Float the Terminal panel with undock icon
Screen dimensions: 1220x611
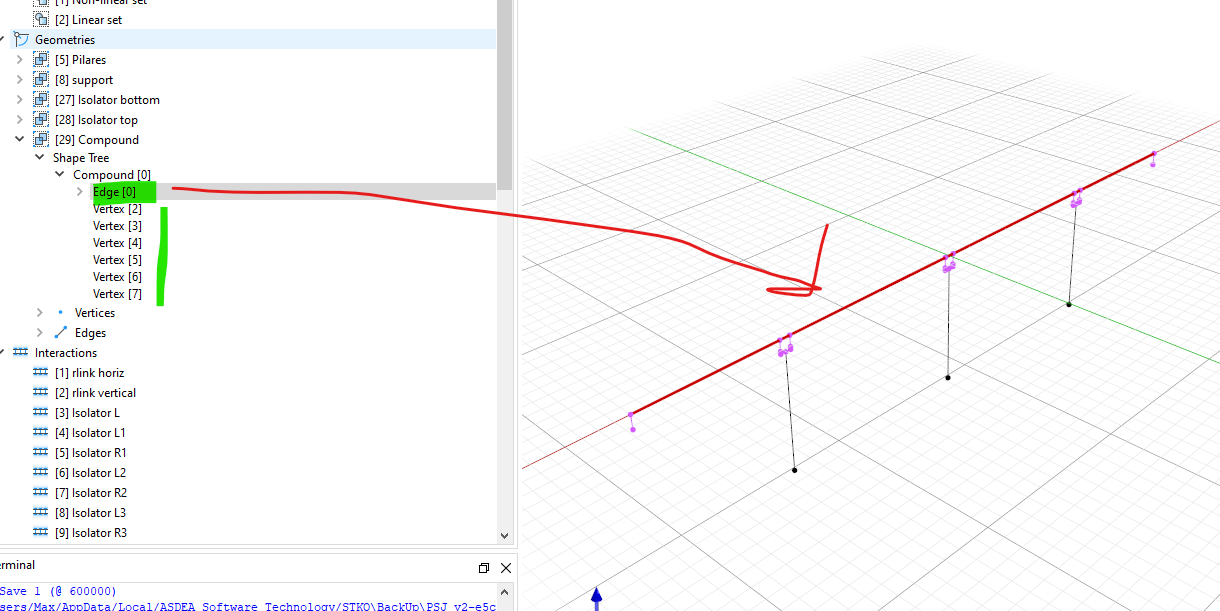point(484,568)
